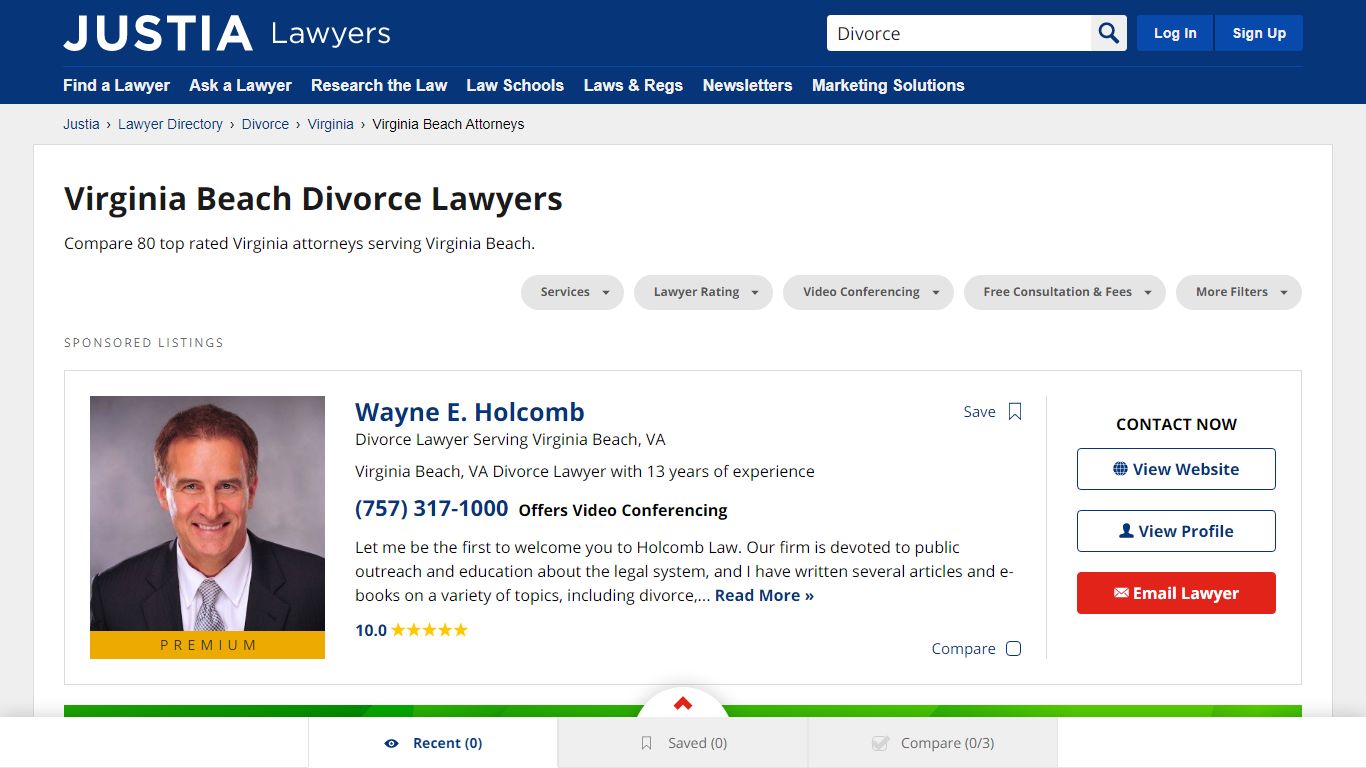Image resolution: width=1366 pixels, height=768 pixels.
Task: Click the bookmark Save icon for Wayne Holcomb
Action: click(1015, 412)
